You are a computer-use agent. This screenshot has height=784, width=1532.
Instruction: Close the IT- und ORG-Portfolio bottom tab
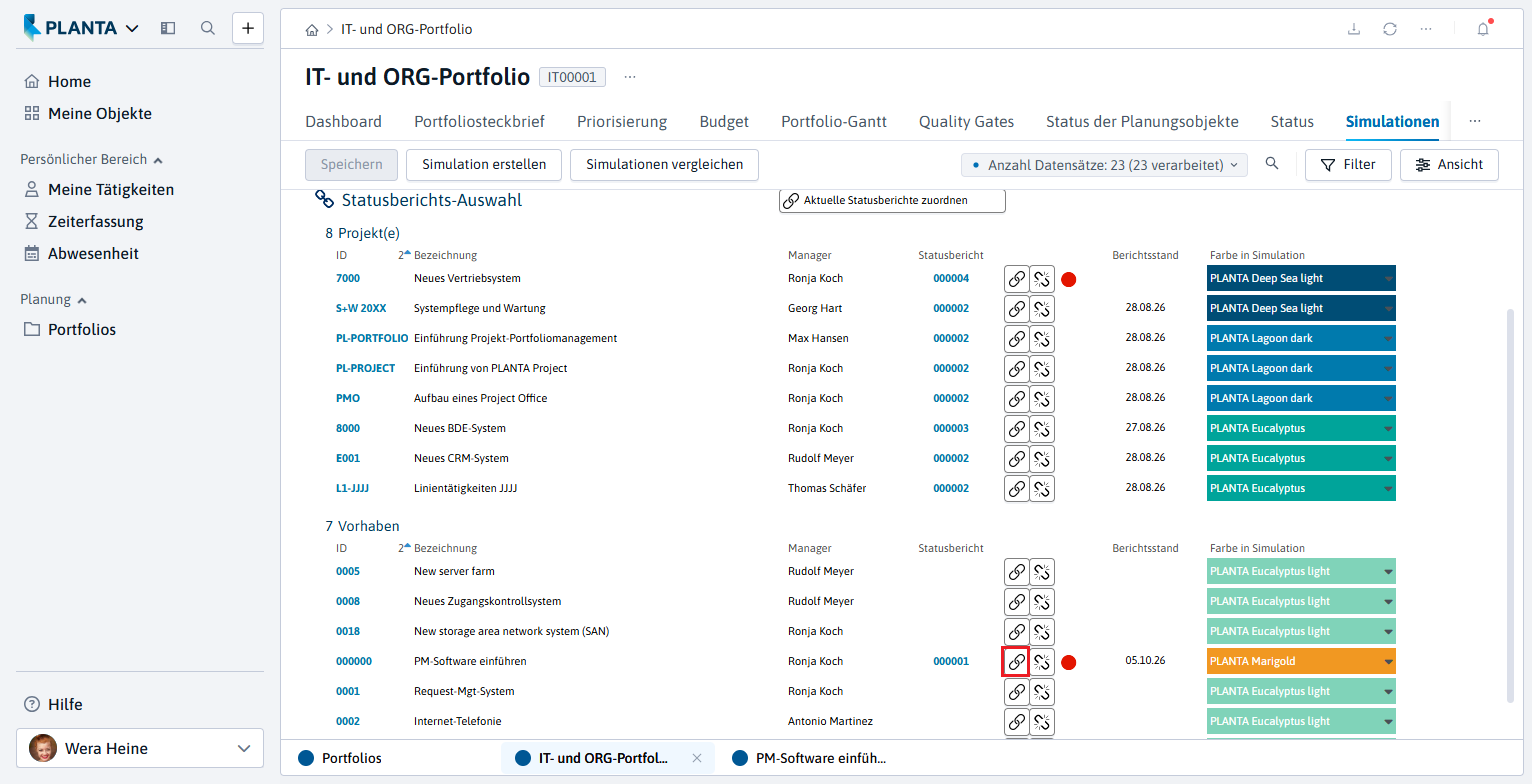click(697, 758)
